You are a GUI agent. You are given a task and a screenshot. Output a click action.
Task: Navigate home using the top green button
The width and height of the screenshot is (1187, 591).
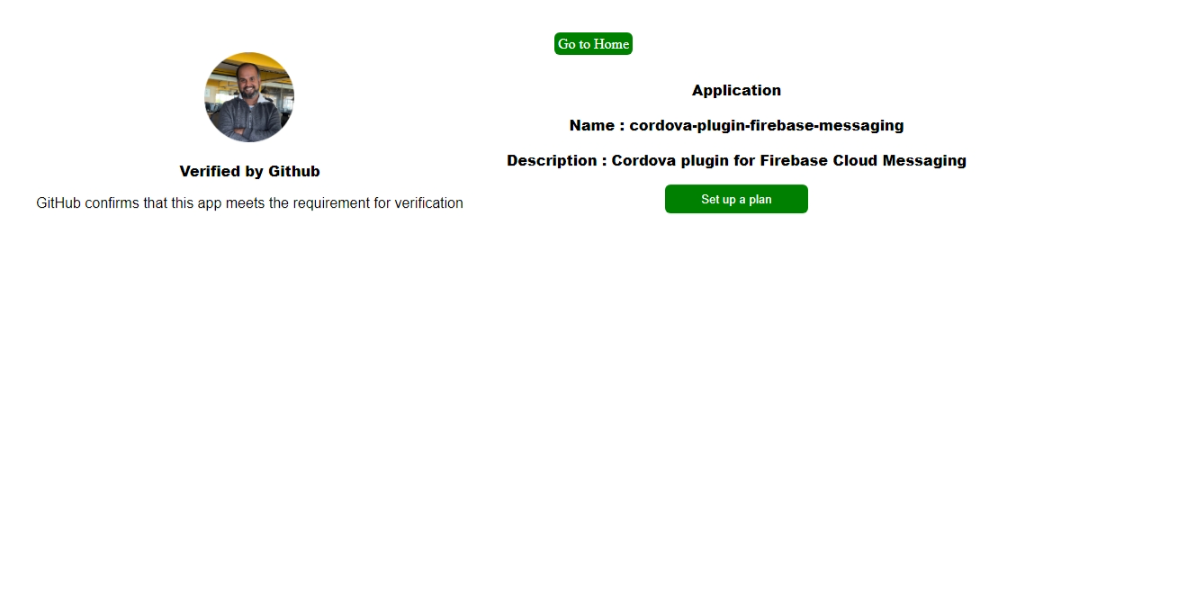click(x=592, y=43)
